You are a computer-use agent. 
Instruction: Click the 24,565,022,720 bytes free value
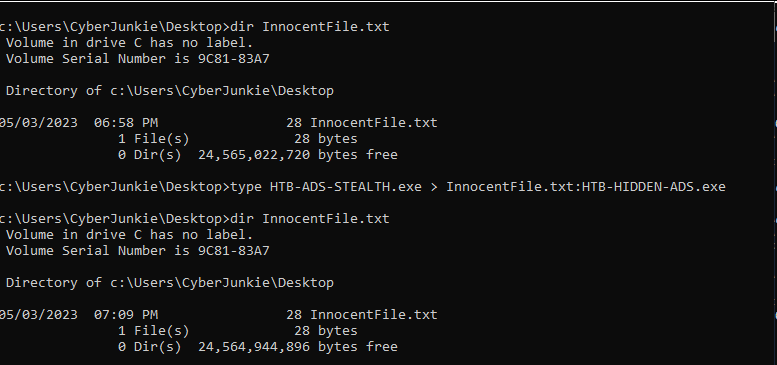tap(298, 155)
